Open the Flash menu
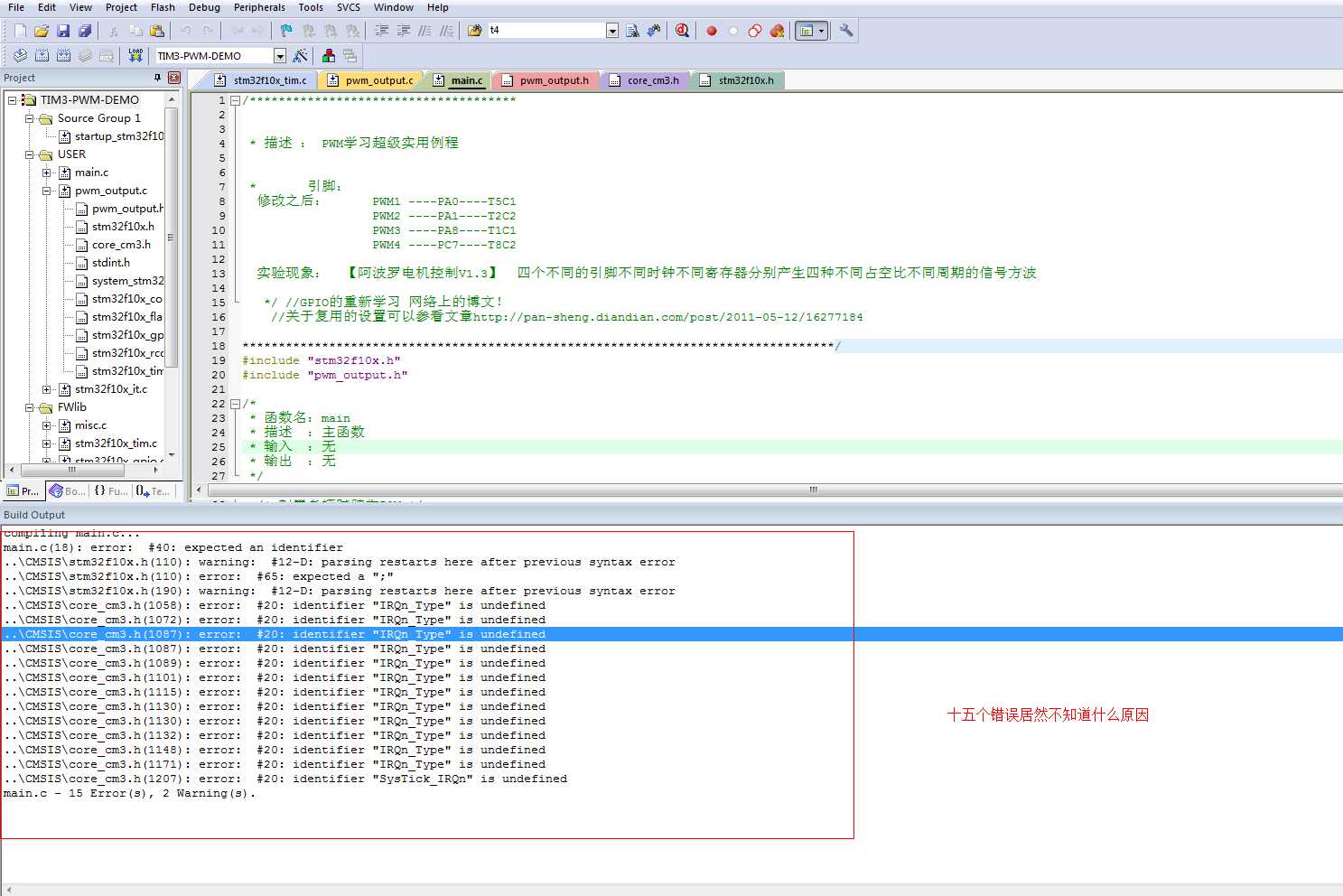 tap(163, 7)
